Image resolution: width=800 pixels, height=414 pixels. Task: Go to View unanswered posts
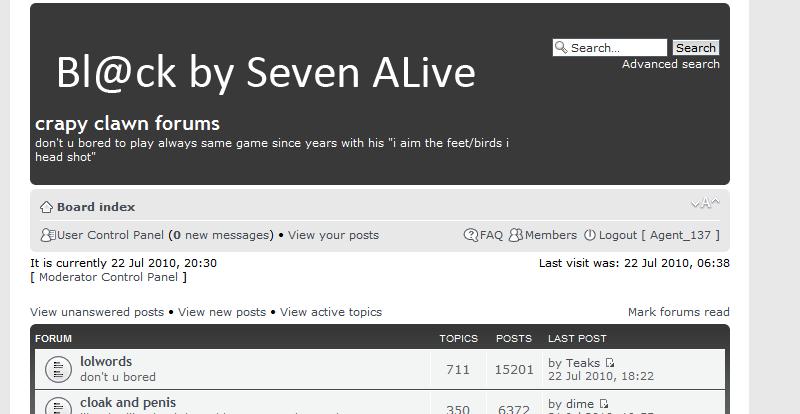click(x=97, y=312)
